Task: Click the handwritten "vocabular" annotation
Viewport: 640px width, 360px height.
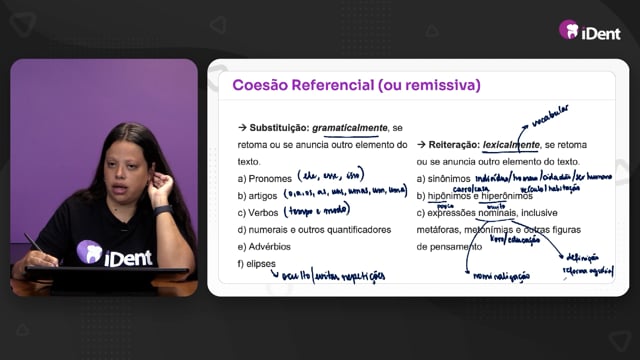Action: click(550, 116)
